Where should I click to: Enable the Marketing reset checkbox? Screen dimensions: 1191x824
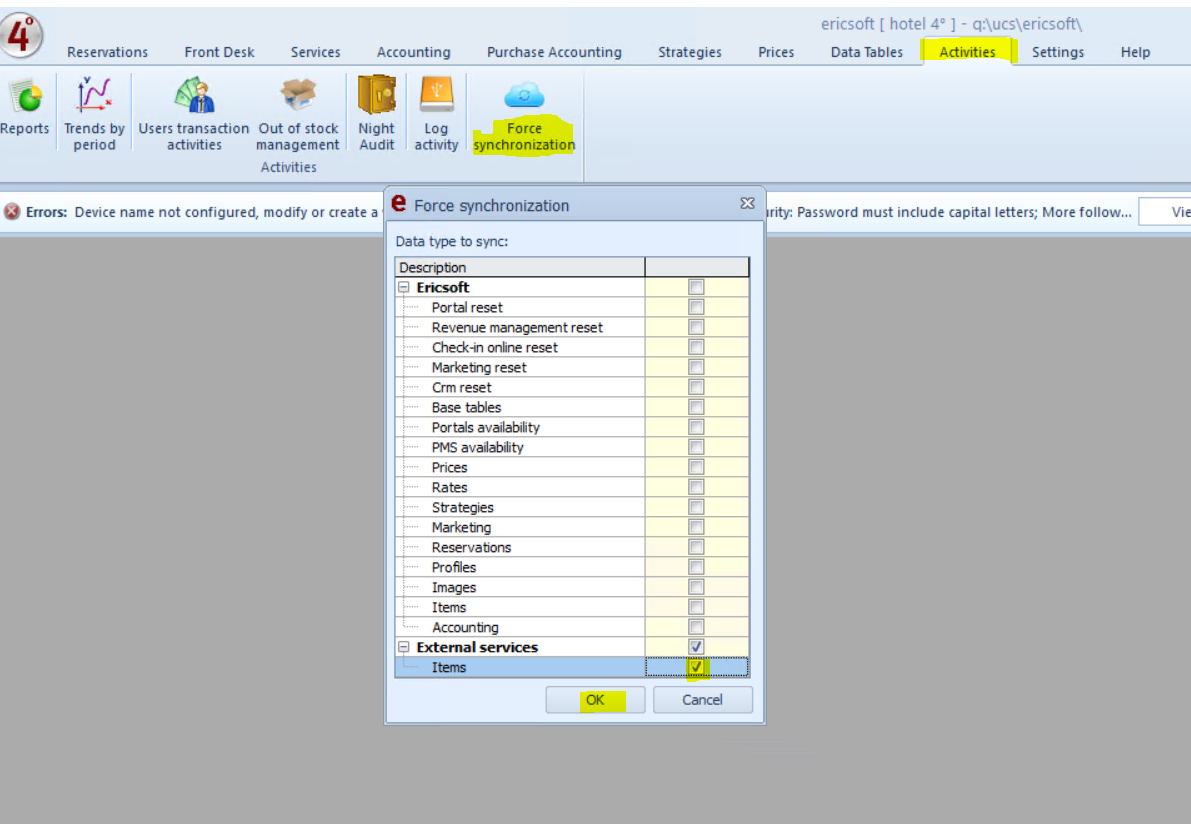click(696, 367)
